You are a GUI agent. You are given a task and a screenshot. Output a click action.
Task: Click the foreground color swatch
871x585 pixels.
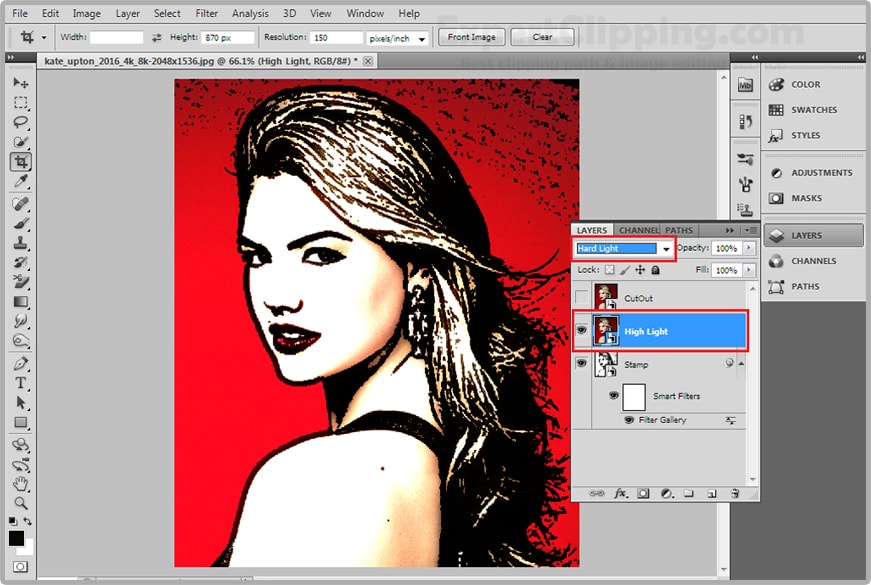[16, 538]
